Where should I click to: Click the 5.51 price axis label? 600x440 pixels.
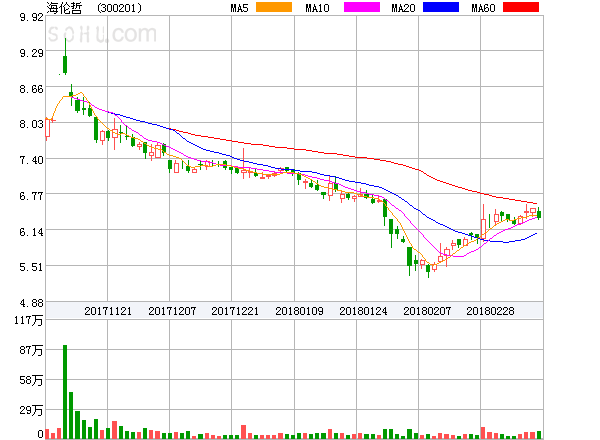(x=31, y=267)
